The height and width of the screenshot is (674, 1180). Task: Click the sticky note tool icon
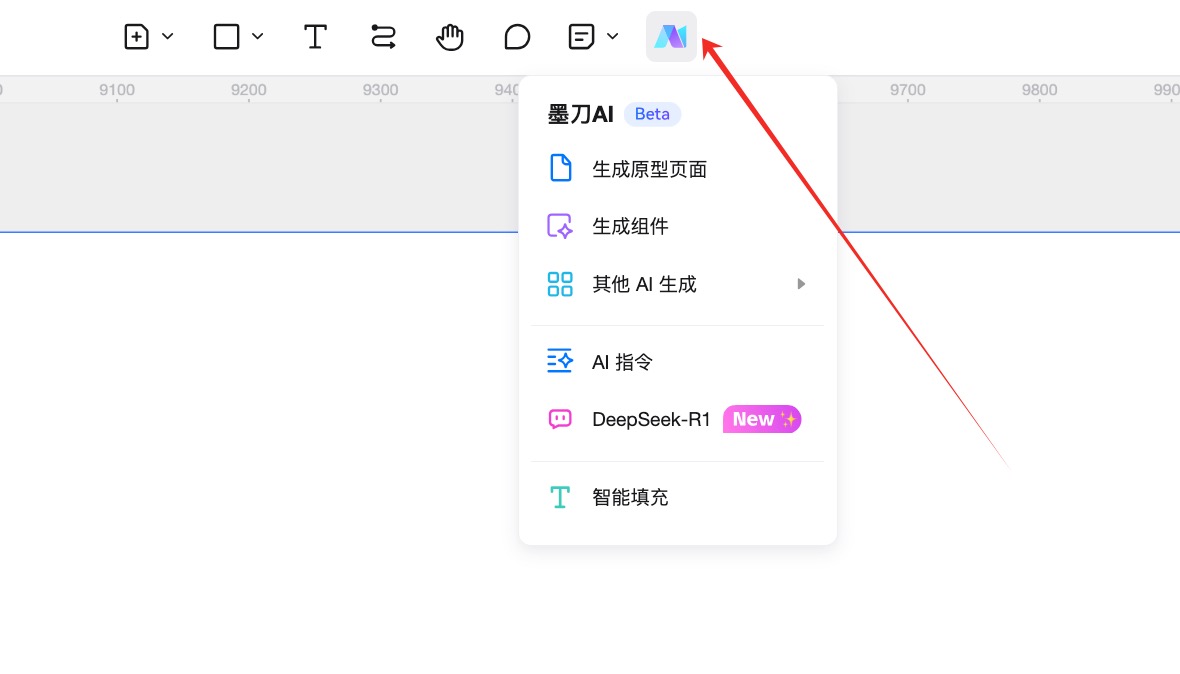(x=581, y=36)
